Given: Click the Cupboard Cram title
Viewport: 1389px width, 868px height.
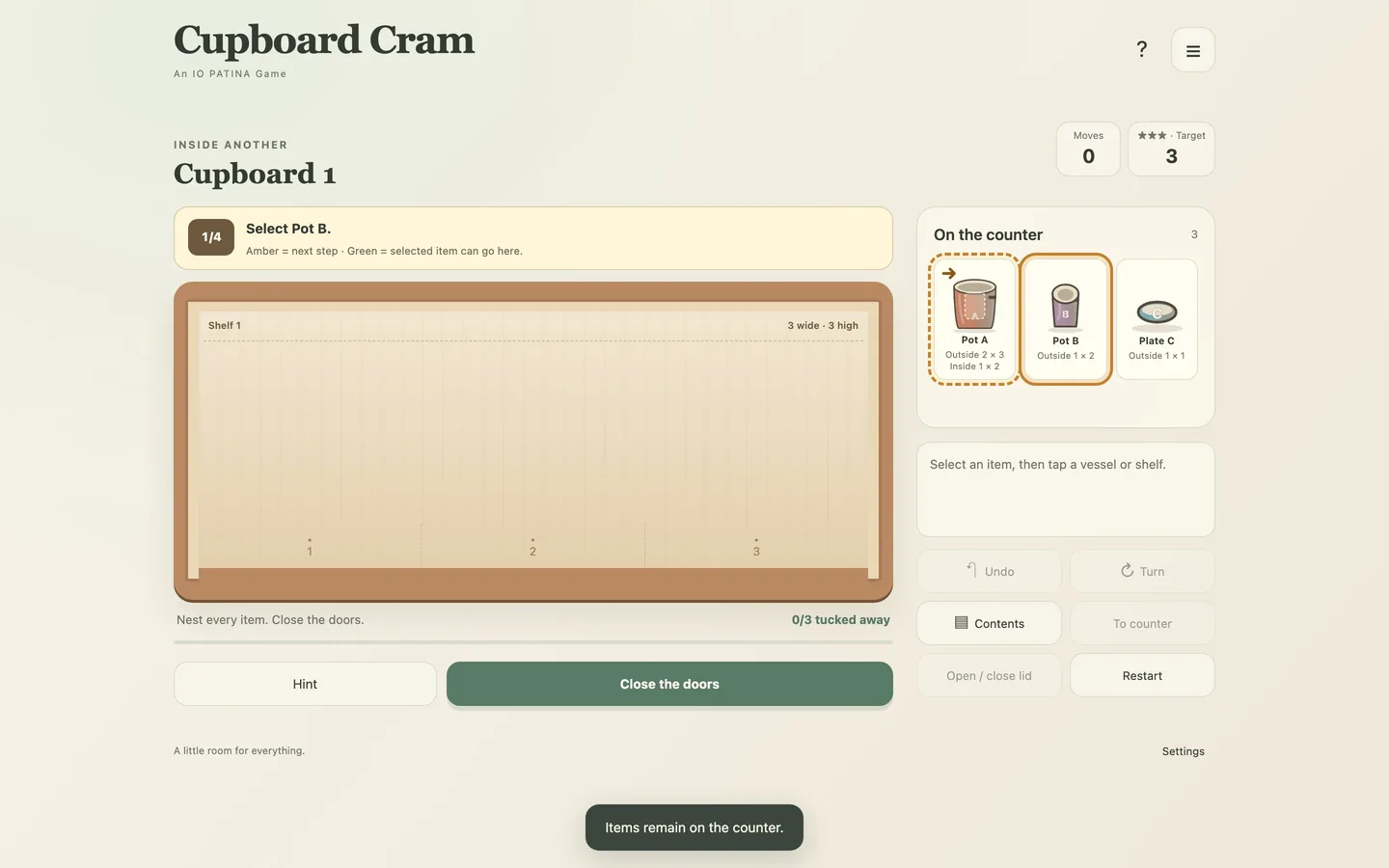Looking at the screenshot, I should (x=324, y=40).
